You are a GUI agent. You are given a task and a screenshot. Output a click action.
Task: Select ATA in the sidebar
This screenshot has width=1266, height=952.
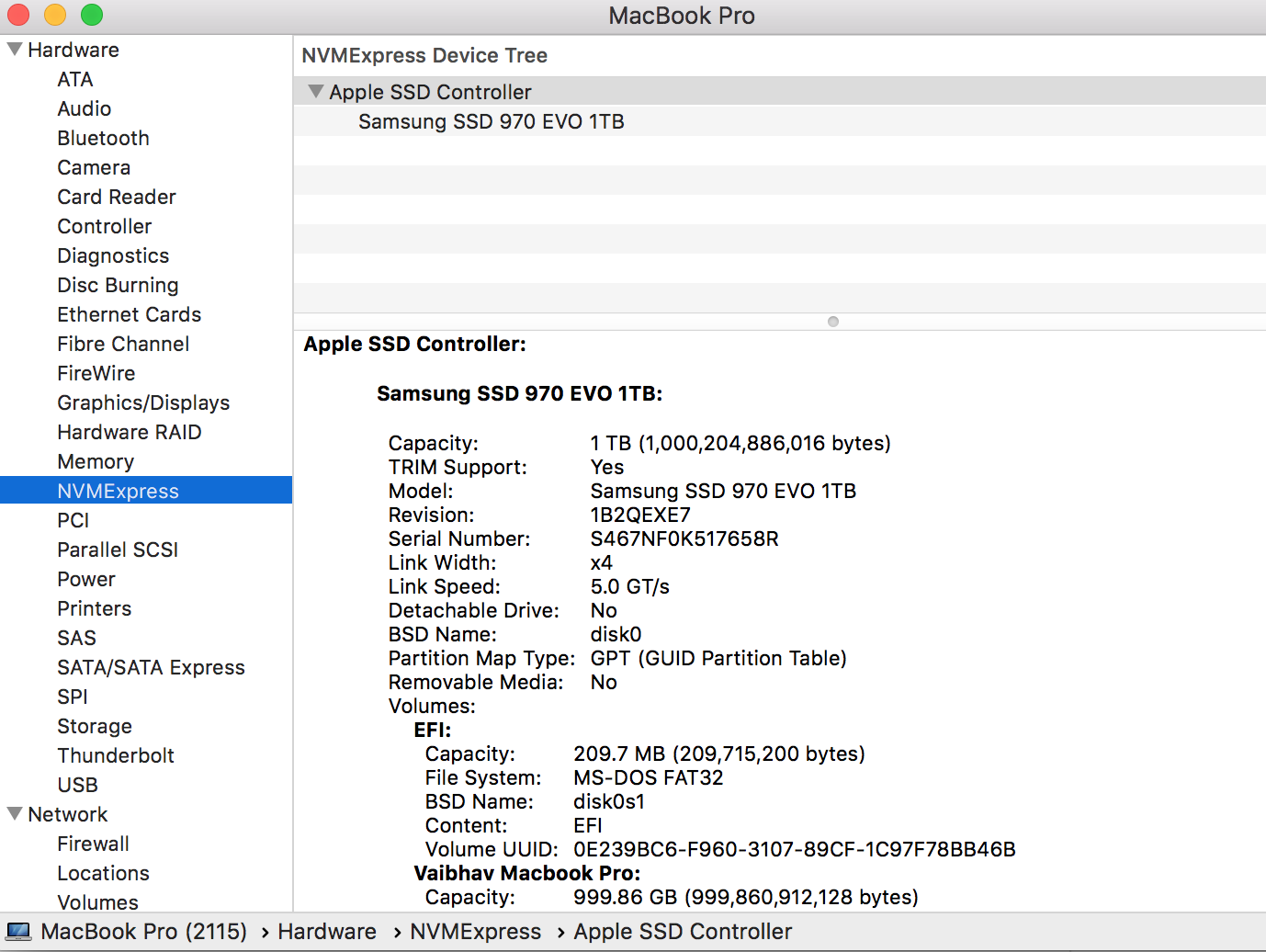click(75, 79)
